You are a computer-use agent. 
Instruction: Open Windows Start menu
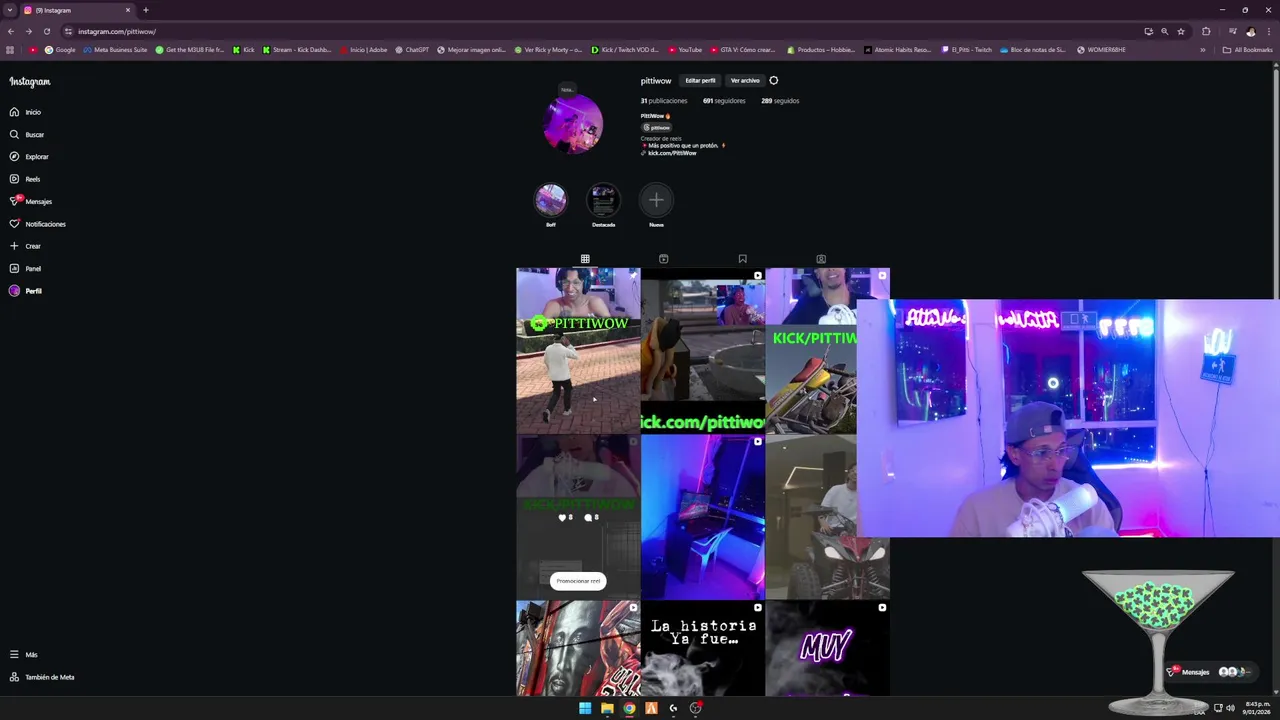pos(585,708)
